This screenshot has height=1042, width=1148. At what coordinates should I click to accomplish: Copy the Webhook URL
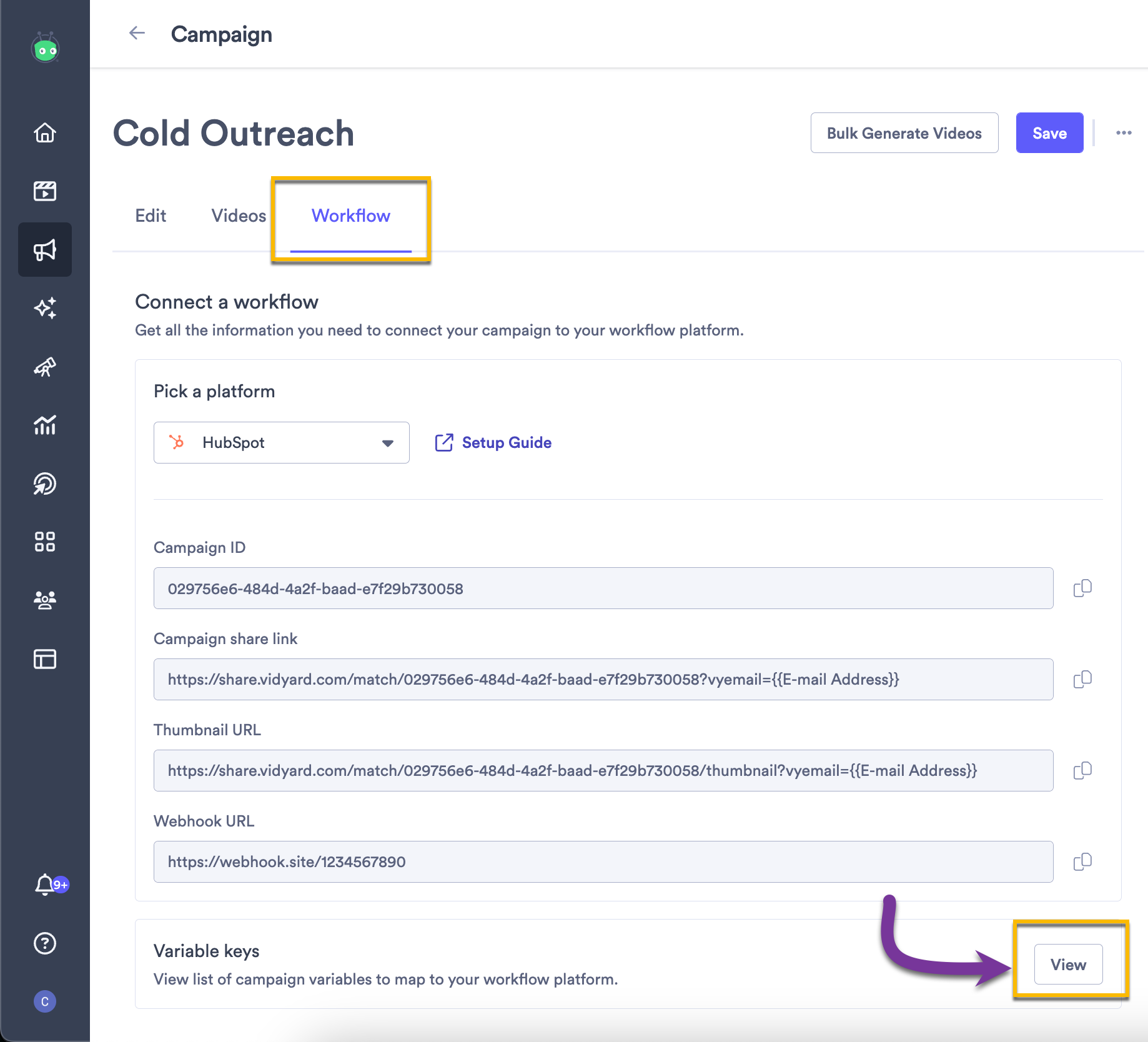[x=1082, y=861]
